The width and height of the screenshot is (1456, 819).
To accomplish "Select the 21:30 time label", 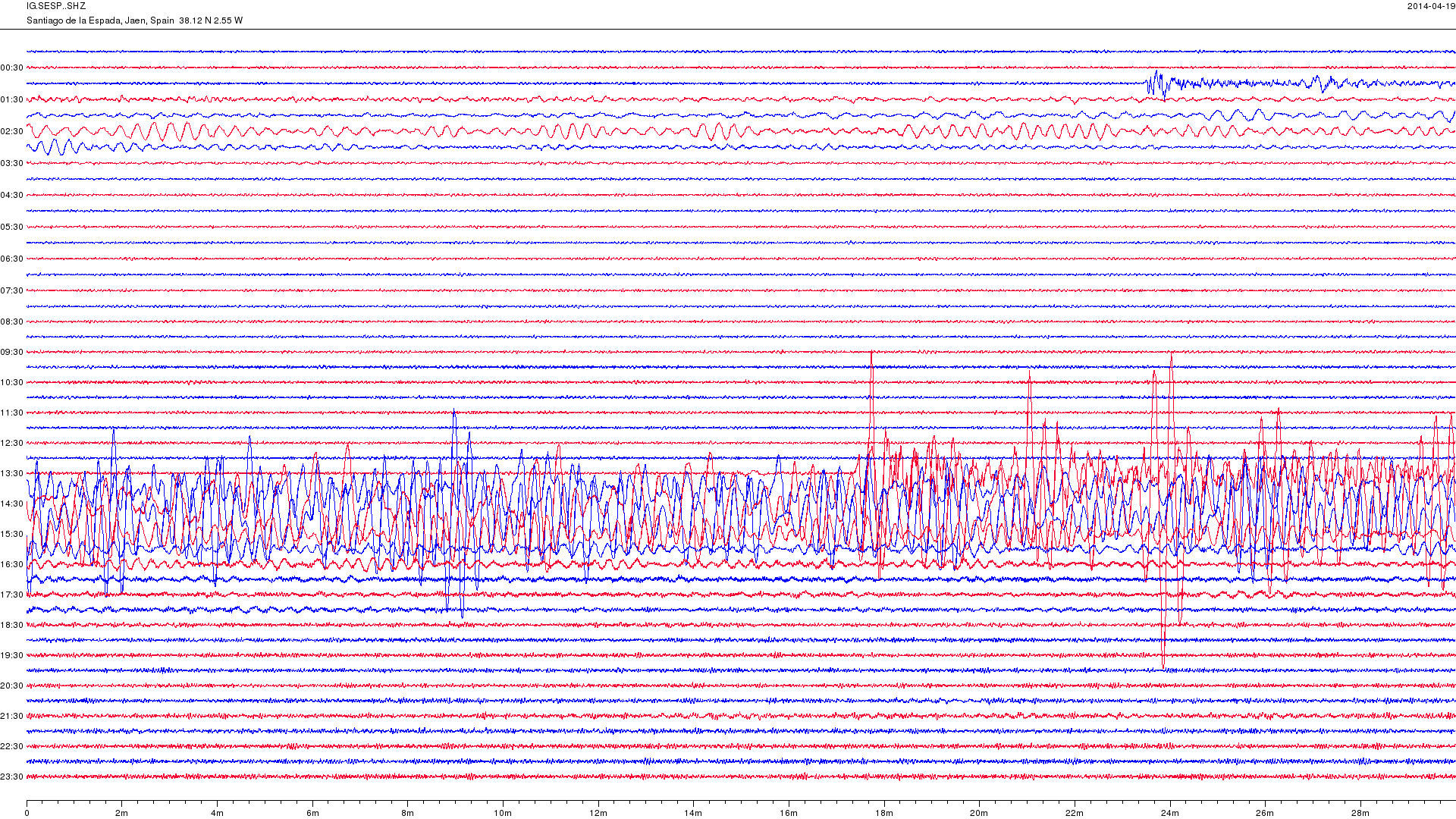I will pos(11,717).
